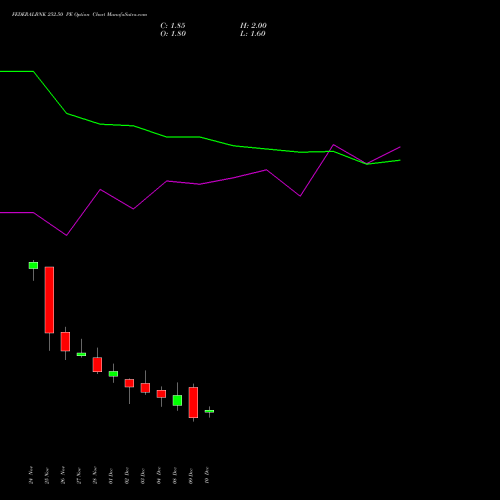Image resolution: width=500 pixels, height=500 pixels.
Task: Click the 25 Nov date label
Action: point(47,475)
